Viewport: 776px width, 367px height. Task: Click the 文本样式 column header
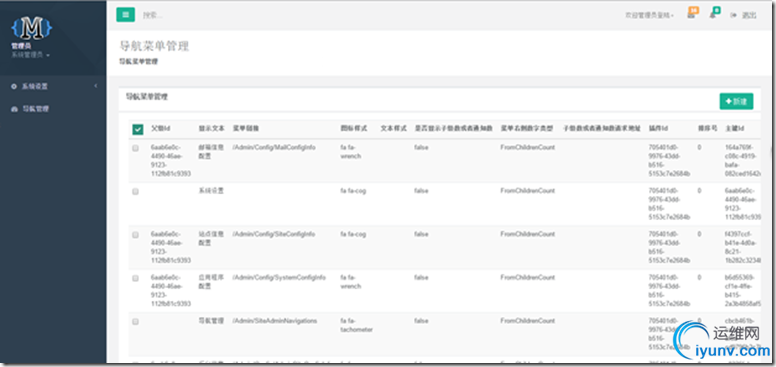[394, 129]
